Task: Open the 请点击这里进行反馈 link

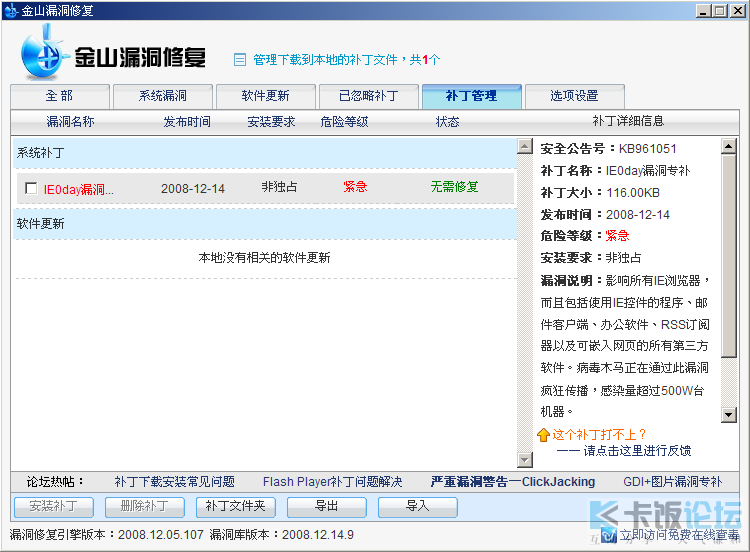Action: tap(637, 451)
